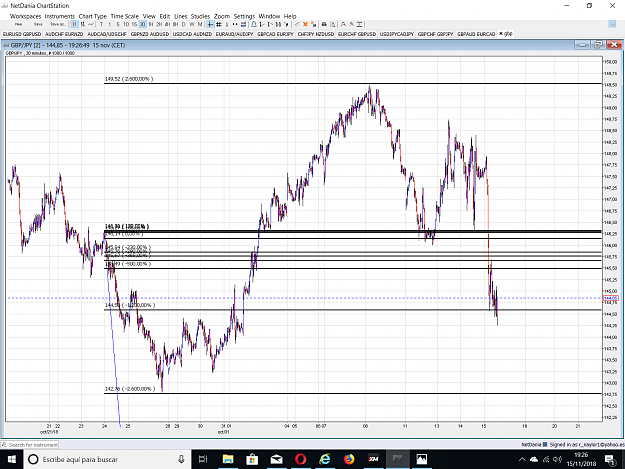Open the Settings menu
The image size is (625, 469).
click(244, 16)
